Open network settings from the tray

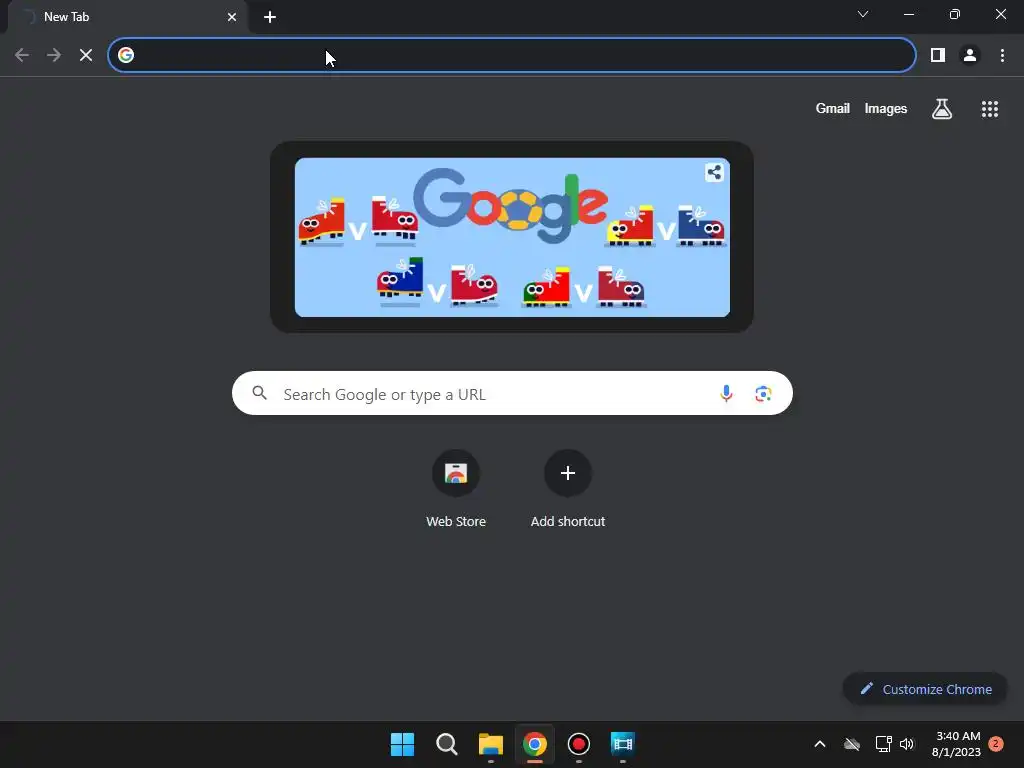(883, 744)
